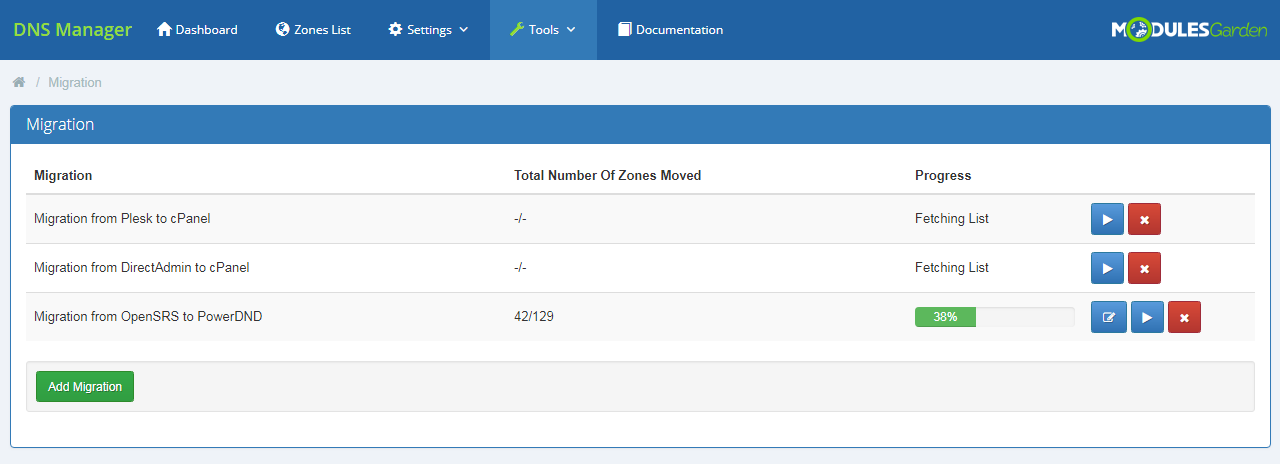Click 'Fetching List' status in Plesk row
1280x464 pixels.
(952, 218)
